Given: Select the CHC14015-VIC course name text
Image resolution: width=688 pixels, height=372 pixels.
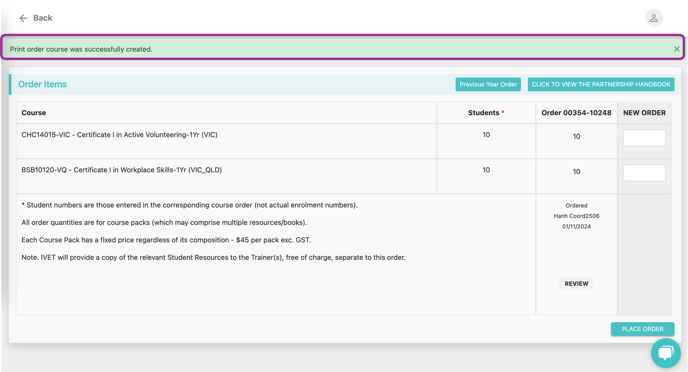Looking at the screenshot, I should coord(119,135).
